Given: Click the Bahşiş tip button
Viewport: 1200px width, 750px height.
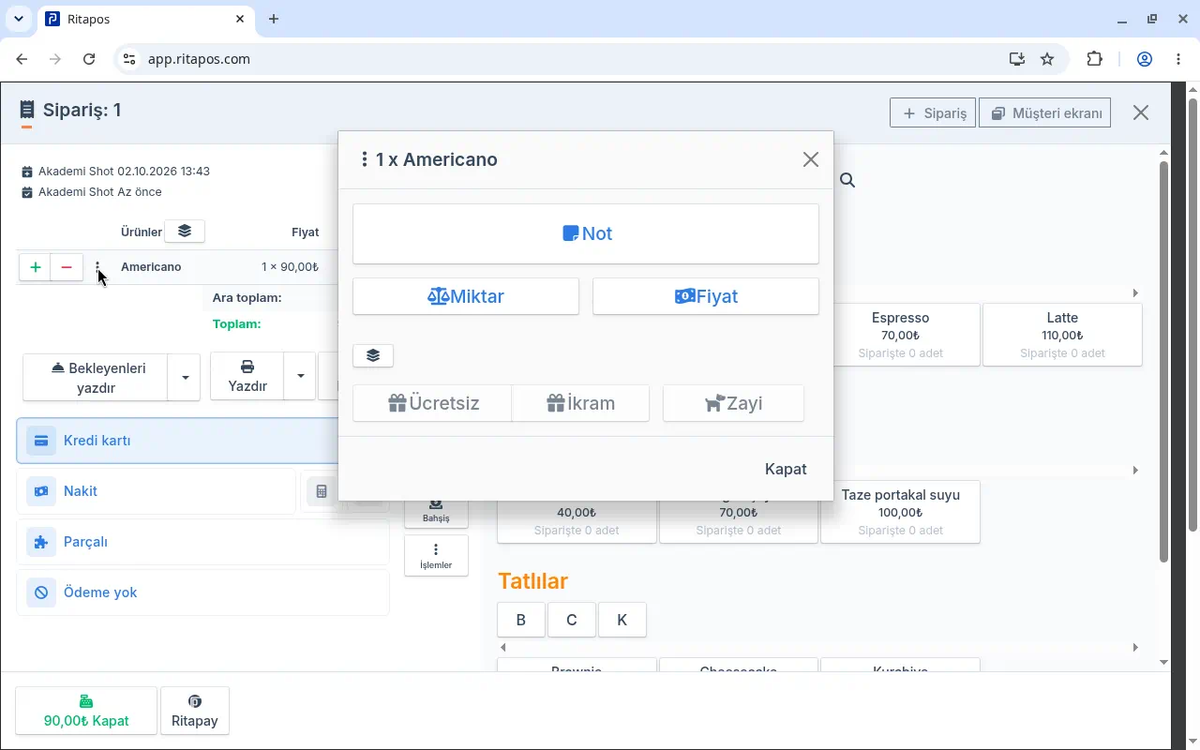Looking at the screenshot, I should tap(436, 510).
